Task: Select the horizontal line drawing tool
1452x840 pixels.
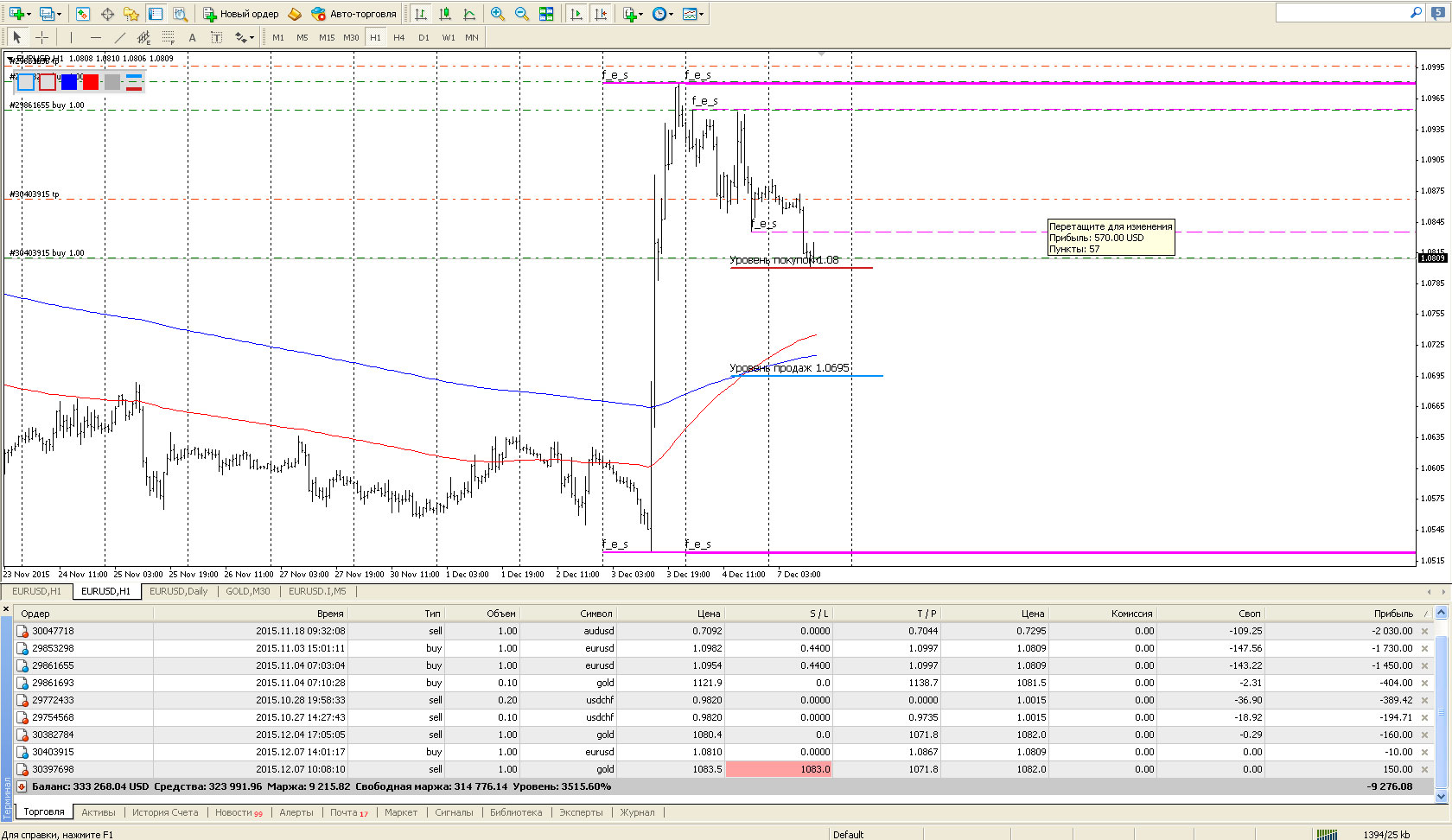Action: pos(96,37)
